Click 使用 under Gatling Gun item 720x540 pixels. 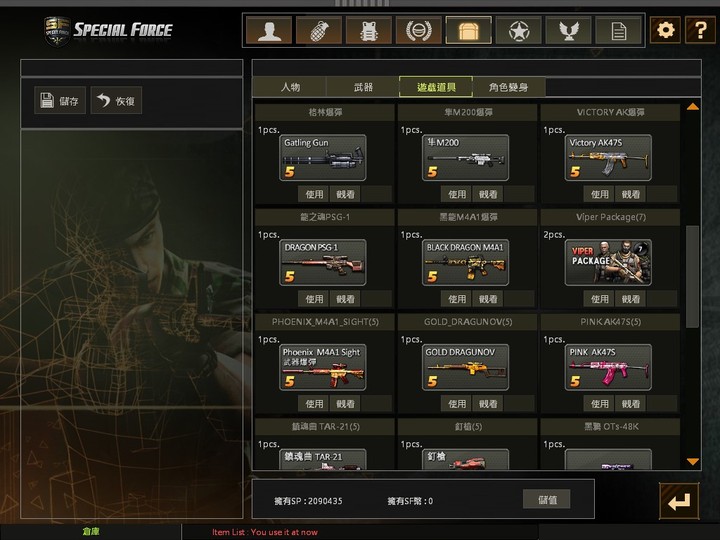tap(314, 194)
